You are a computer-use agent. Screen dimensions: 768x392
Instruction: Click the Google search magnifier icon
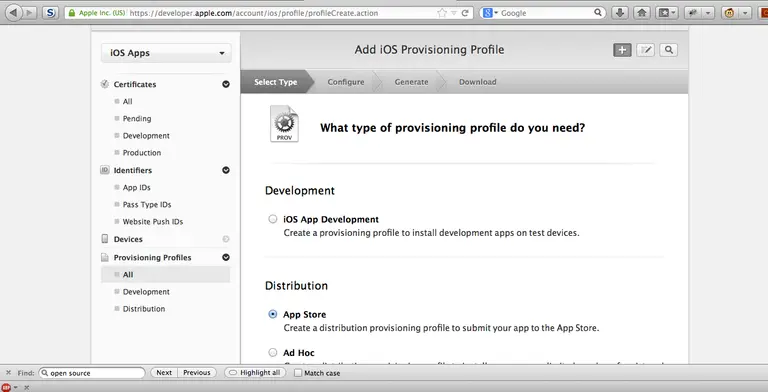pos(598,13)
